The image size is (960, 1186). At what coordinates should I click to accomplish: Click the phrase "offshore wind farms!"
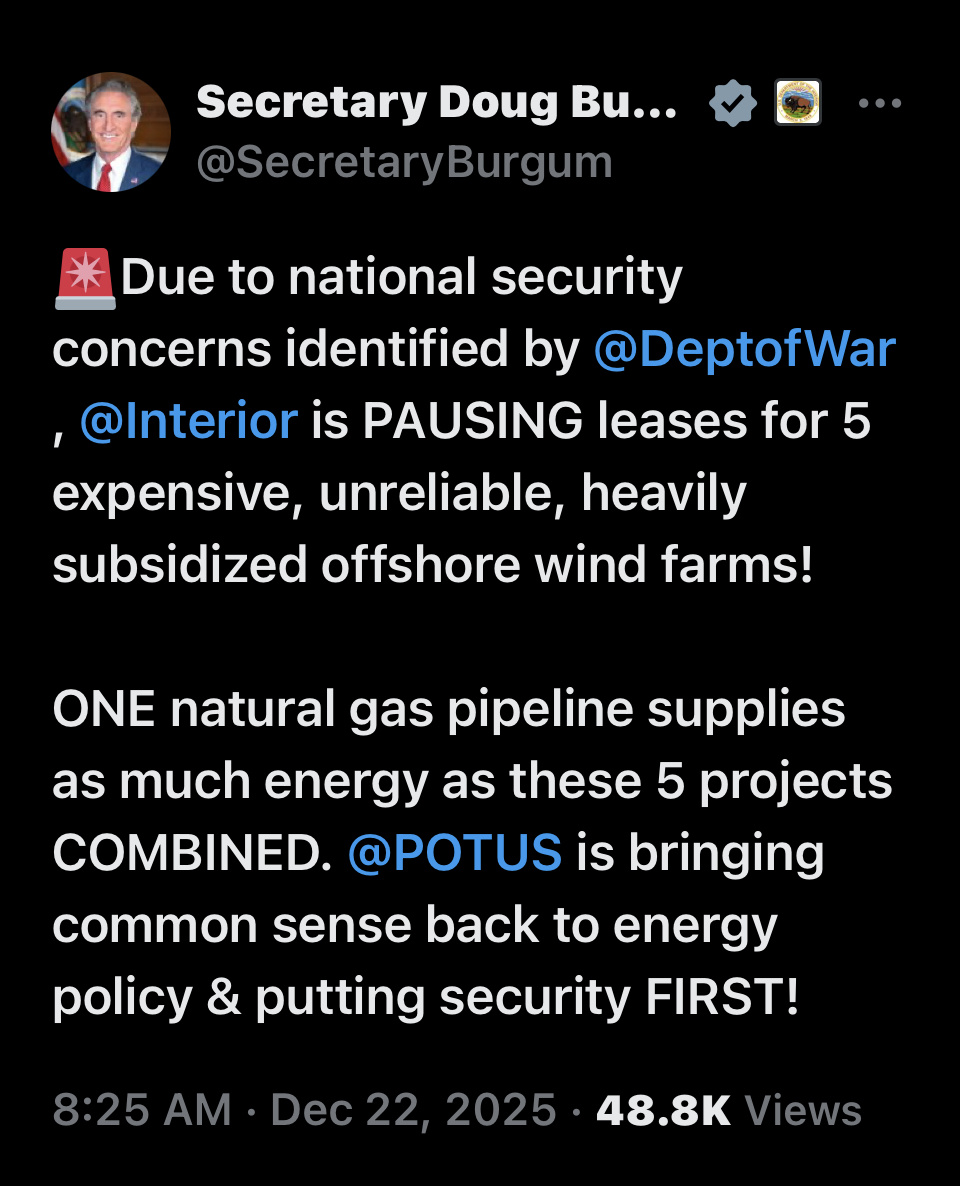pyautogui.click(x=567, y=565)
